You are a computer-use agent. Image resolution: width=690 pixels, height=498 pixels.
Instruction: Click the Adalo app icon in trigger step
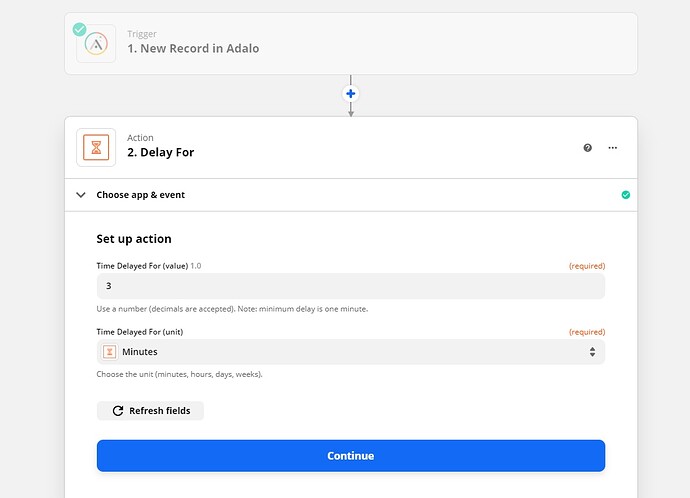click(x=96, y=44)
